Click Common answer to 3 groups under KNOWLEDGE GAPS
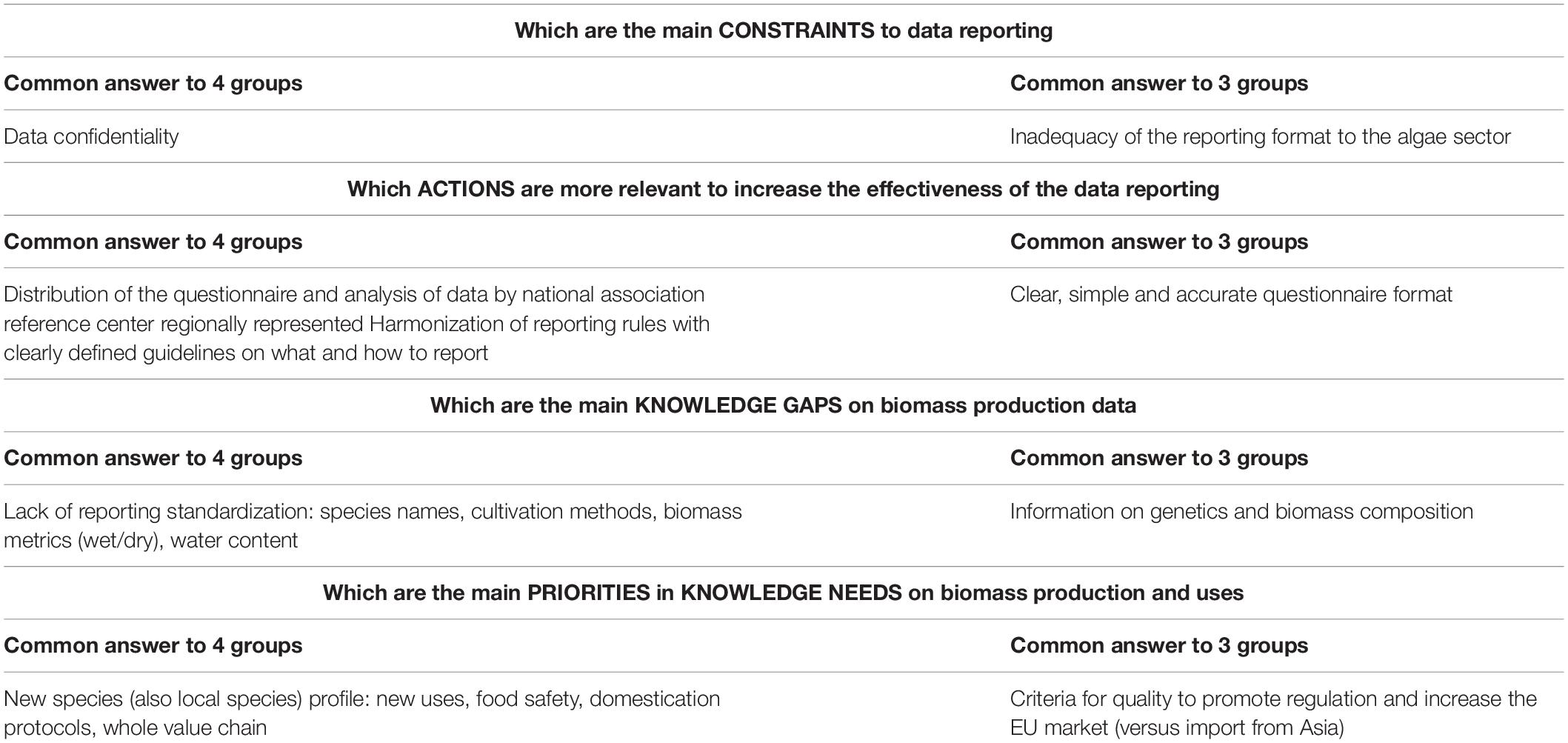 click(1159, 458)
